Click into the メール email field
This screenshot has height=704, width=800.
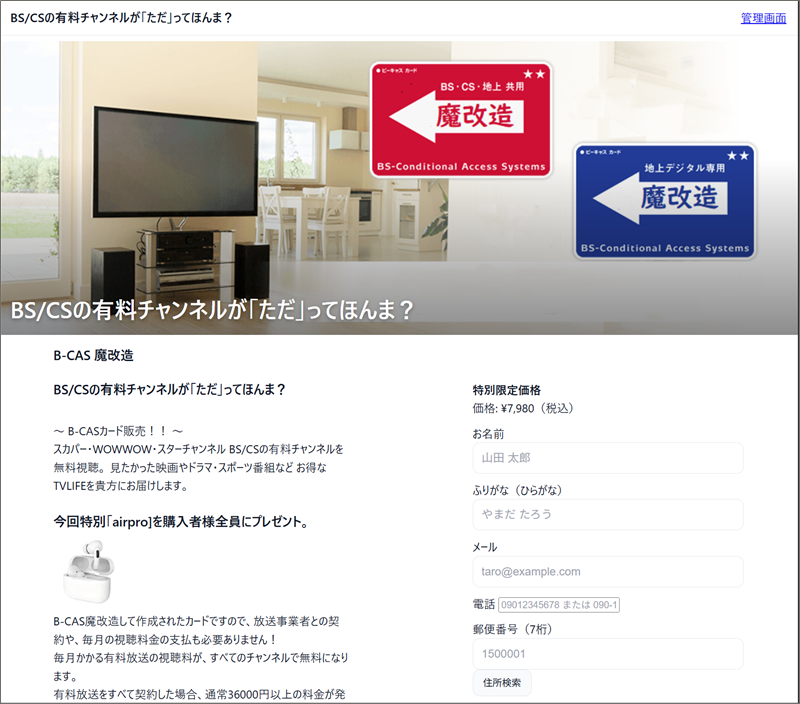click(607, 571)
